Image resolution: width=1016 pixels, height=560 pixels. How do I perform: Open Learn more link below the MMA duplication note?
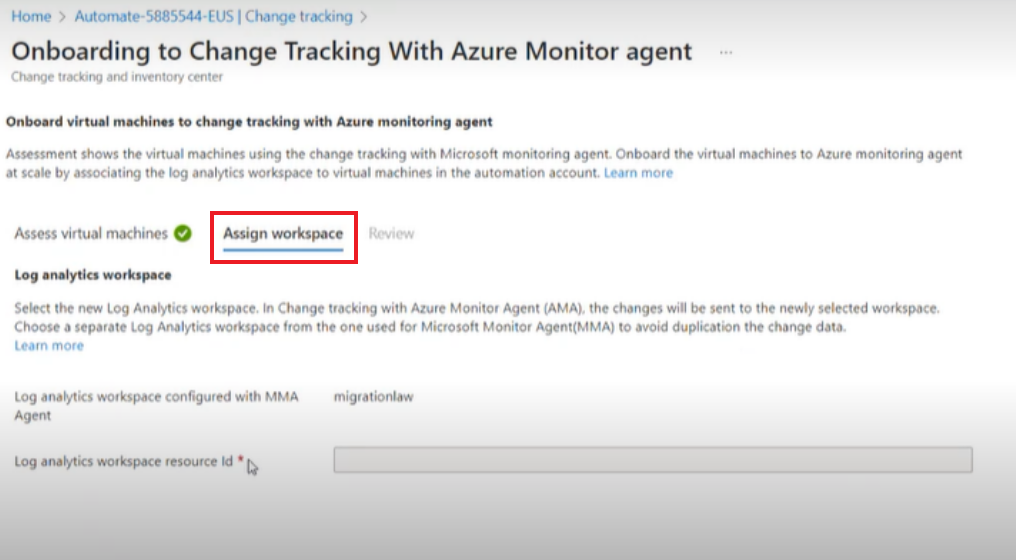pyautogui.click(x=49, y=346)
